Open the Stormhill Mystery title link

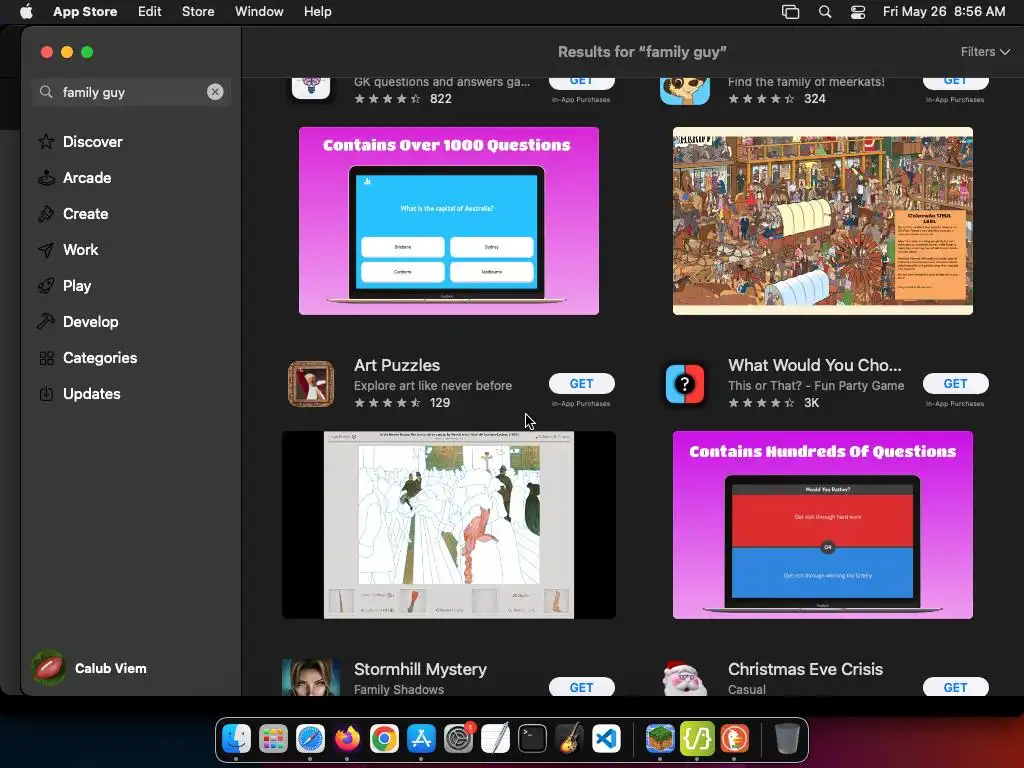[420, 669]
